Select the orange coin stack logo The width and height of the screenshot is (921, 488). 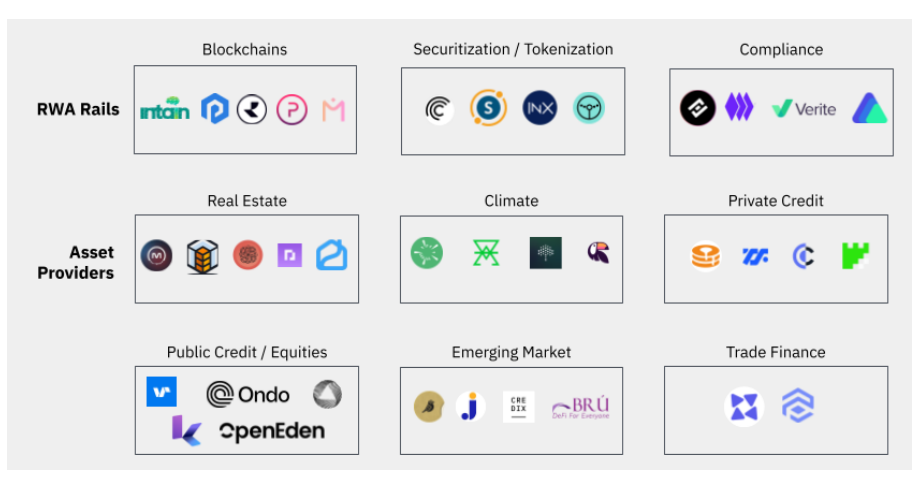(x=705, y=256)
